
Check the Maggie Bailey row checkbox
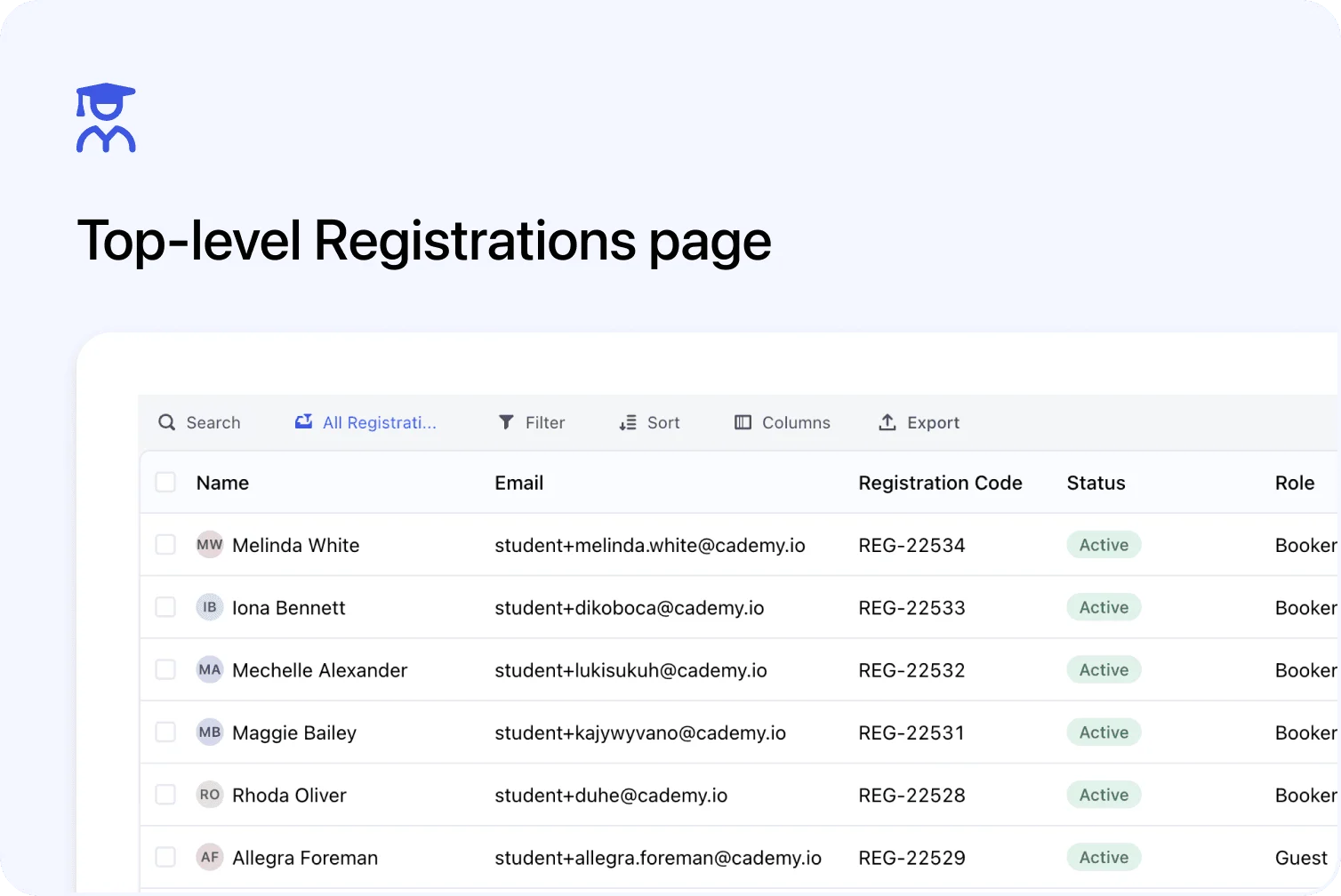[x=165, y=732]
